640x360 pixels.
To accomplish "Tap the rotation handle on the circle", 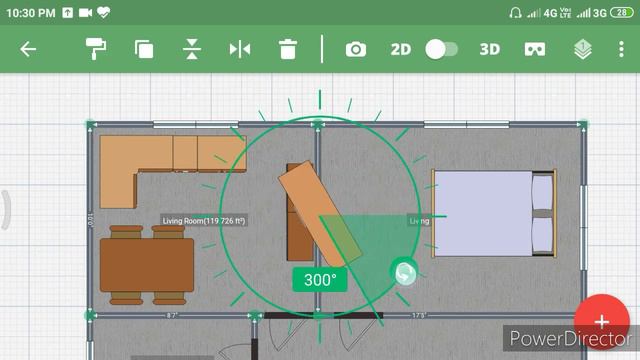I will [404, 273].
